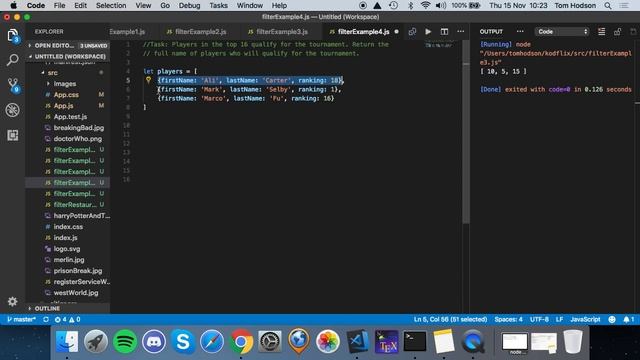Open the Selection menu
This screenshot has height=360, width=640.
coord(111,6)
